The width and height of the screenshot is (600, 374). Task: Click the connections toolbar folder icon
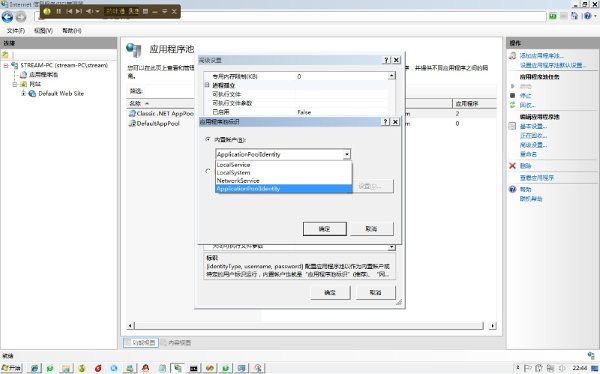[5, 55]
